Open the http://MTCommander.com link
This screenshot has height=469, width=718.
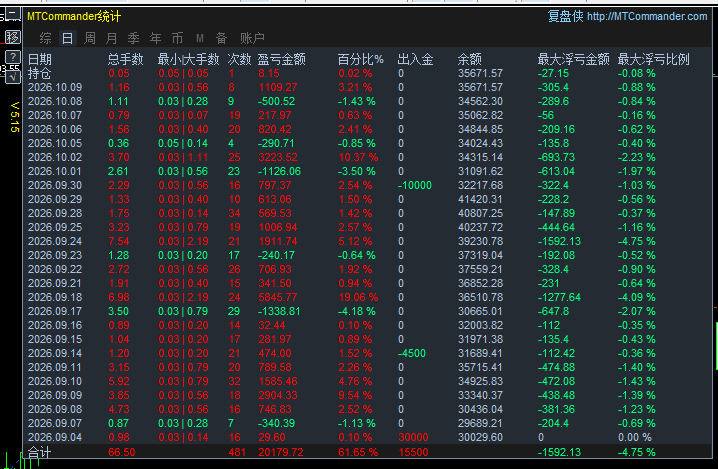pyautogui.click(x=647, y=16)
